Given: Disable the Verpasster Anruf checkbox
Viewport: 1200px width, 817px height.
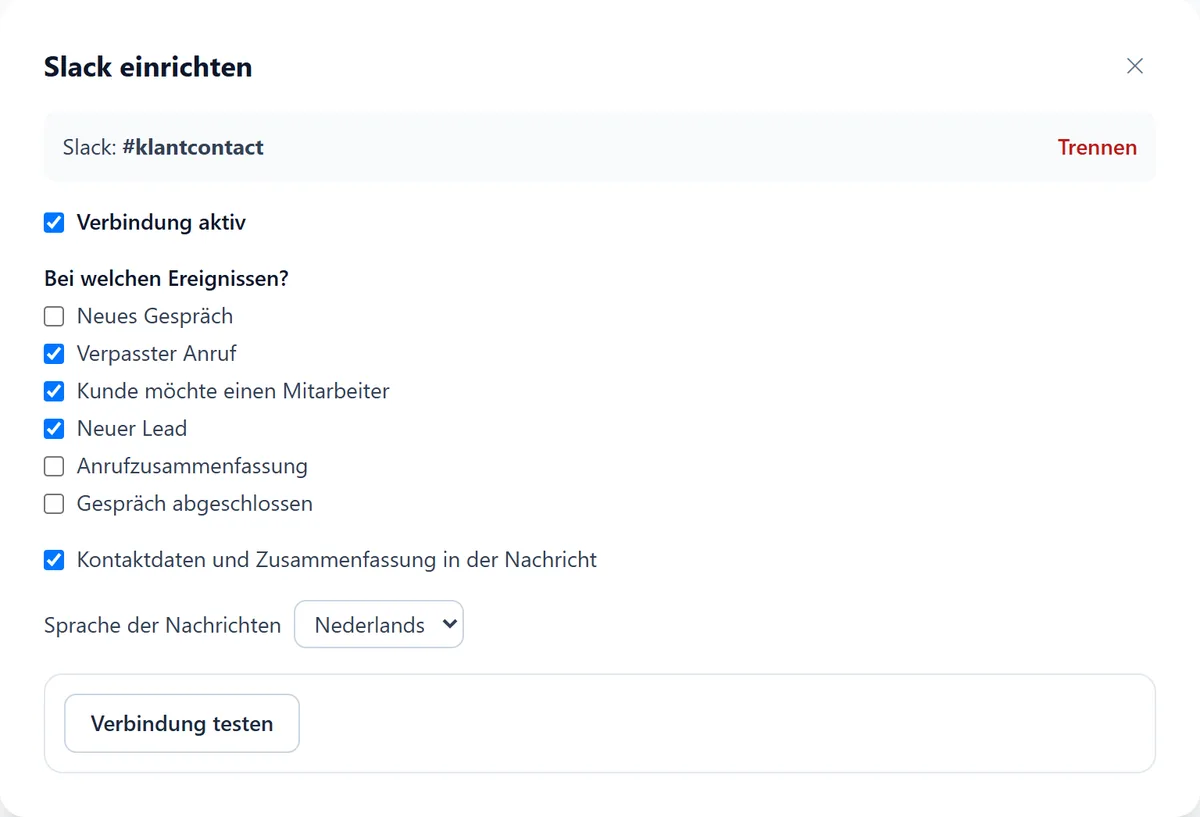Looking at the screenshot, I should click(54, 354).
